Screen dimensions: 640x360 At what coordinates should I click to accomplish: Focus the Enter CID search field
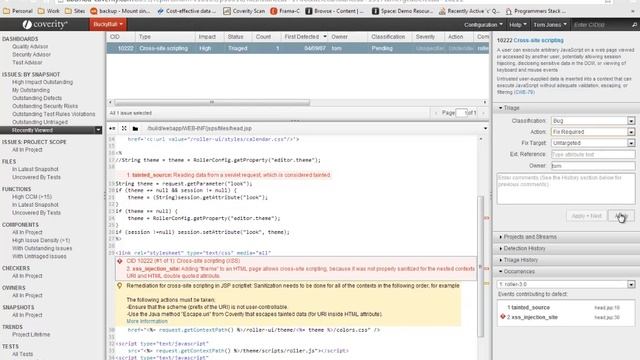coord(600,25)
